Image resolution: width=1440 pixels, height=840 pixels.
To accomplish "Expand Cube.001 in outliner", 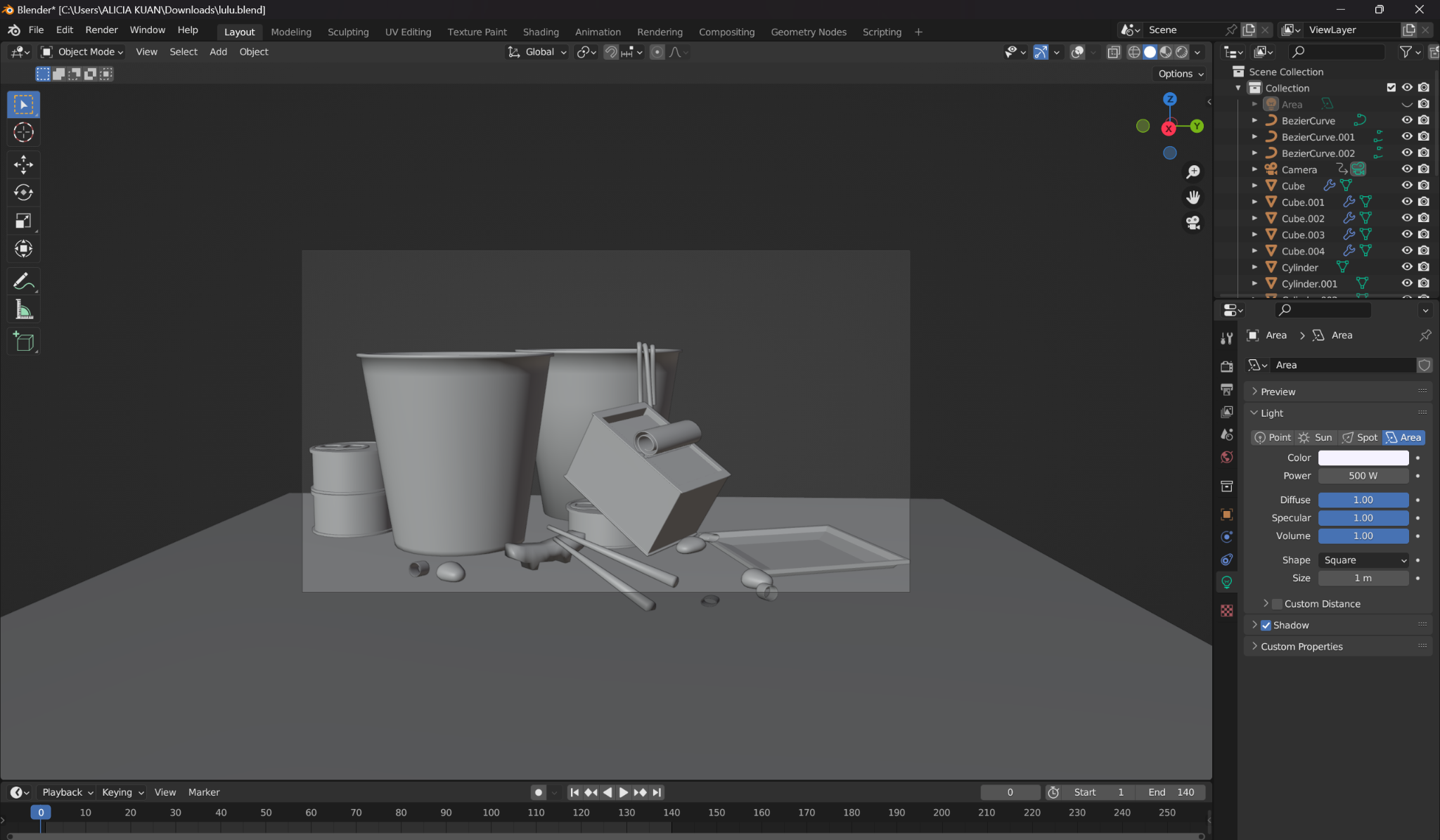I will coord(1254,202).
